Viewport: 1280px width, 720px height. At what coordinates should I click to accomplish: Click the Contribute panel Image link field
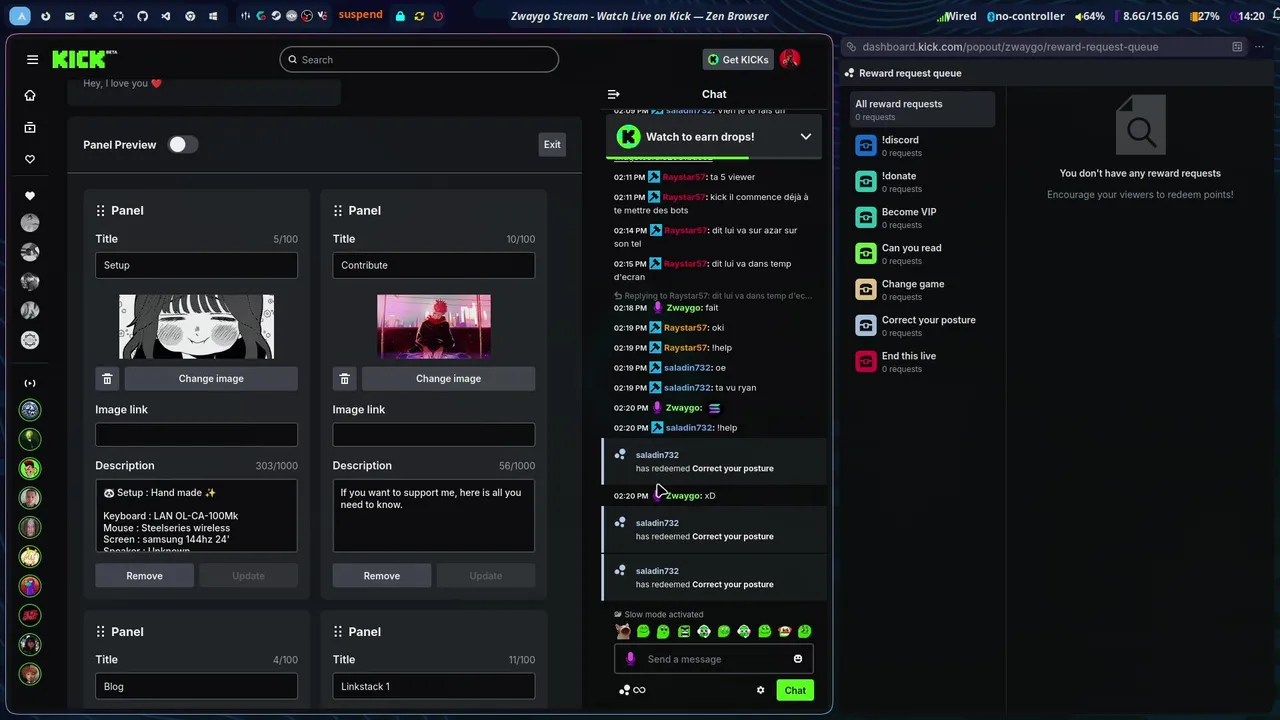pyautogui.click(x=434, y=434)
